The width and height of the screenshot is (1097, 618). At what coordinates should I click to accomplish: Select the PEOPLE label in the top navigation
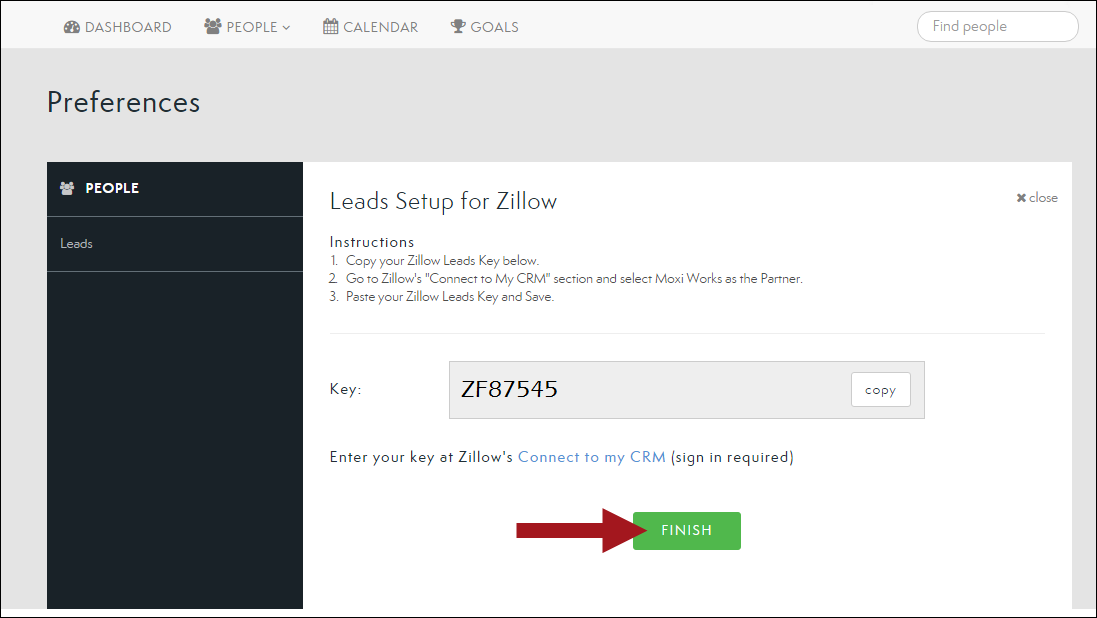pyautogui.click(x=252, y=27)
